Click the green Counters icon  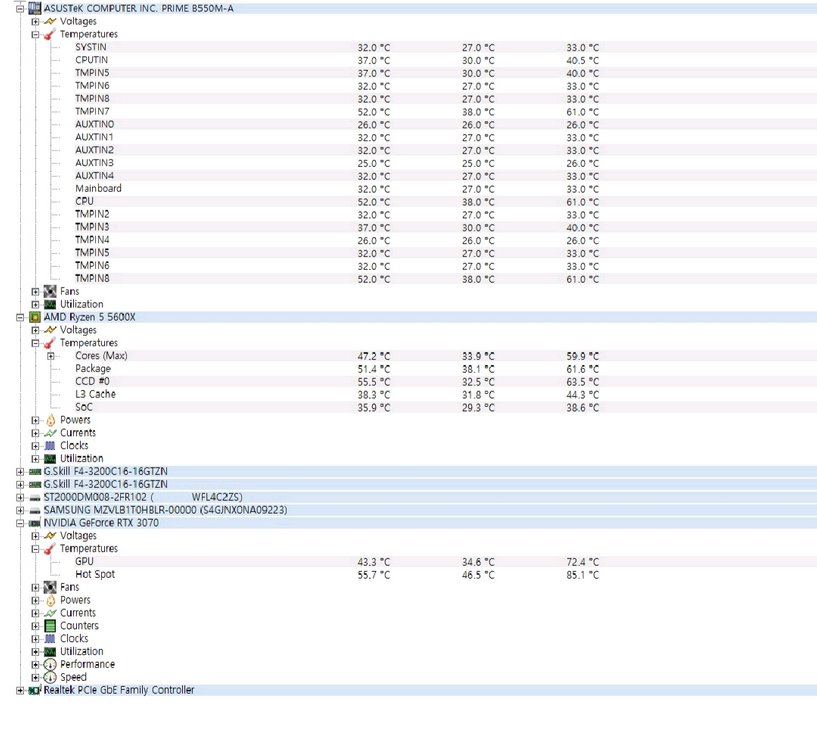pyautogui.click(x=50, y=626)
